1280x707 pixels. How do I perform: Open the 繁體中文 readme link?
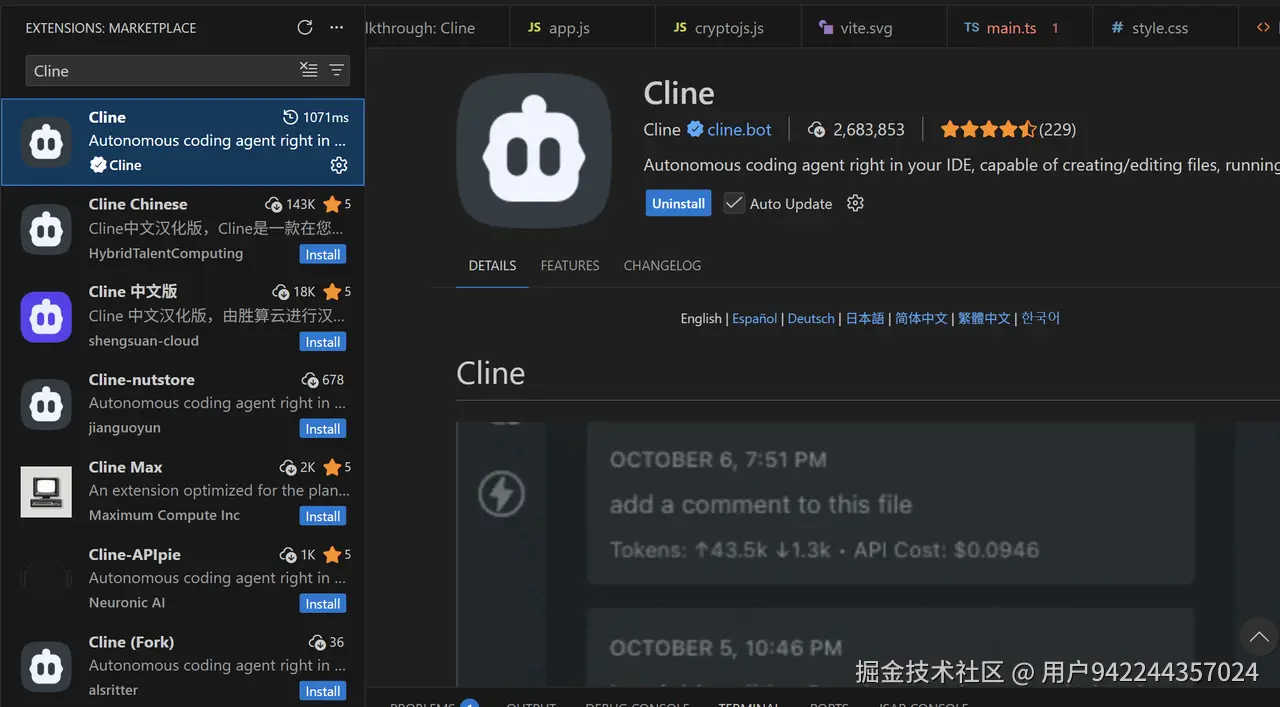(x=984, y=318)
